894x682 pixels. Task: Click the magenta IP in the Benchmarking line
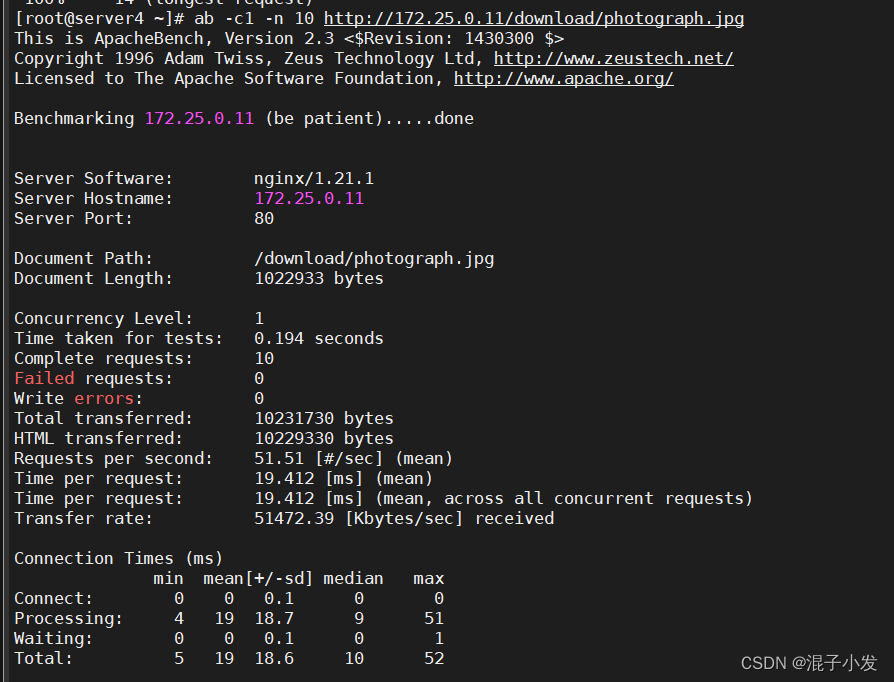(x=199, y=119)
